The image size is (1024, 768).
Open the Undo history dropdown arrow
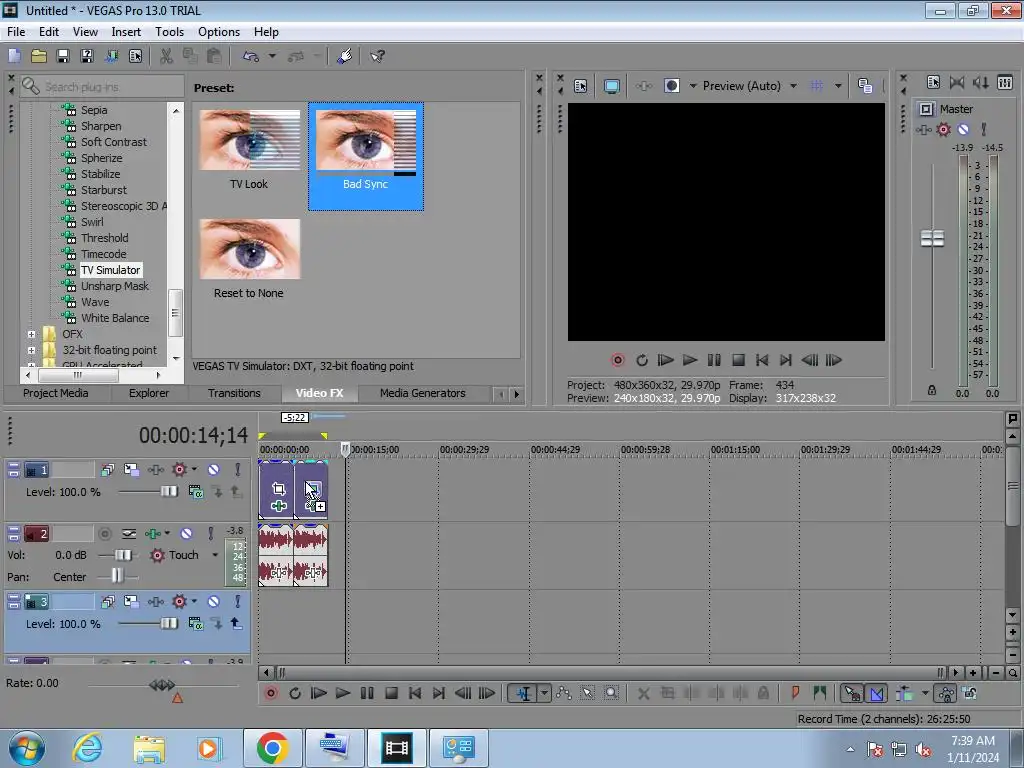(x=272, y=56)
